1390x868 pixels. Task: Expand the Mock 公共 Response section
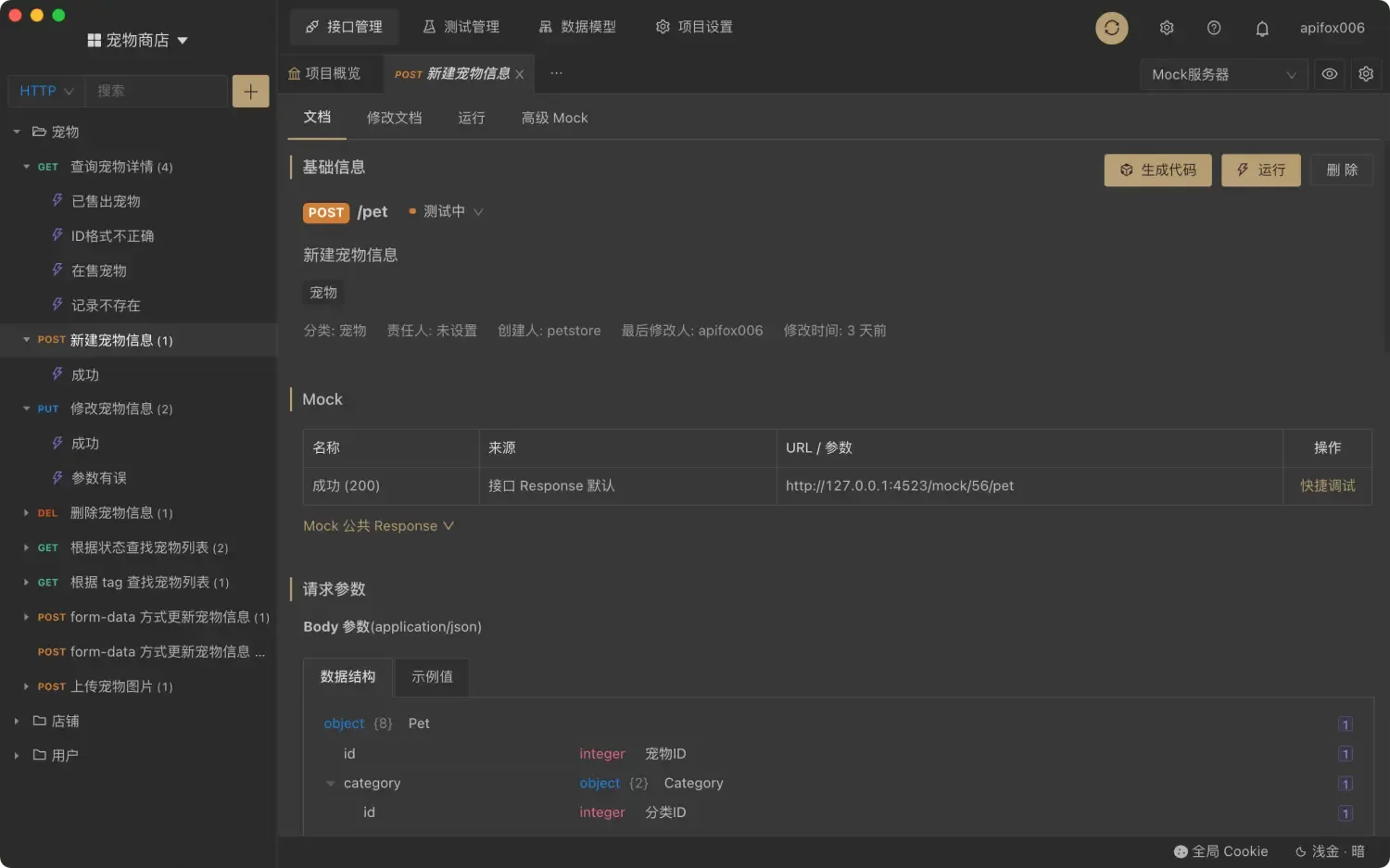tap(378, 525)
